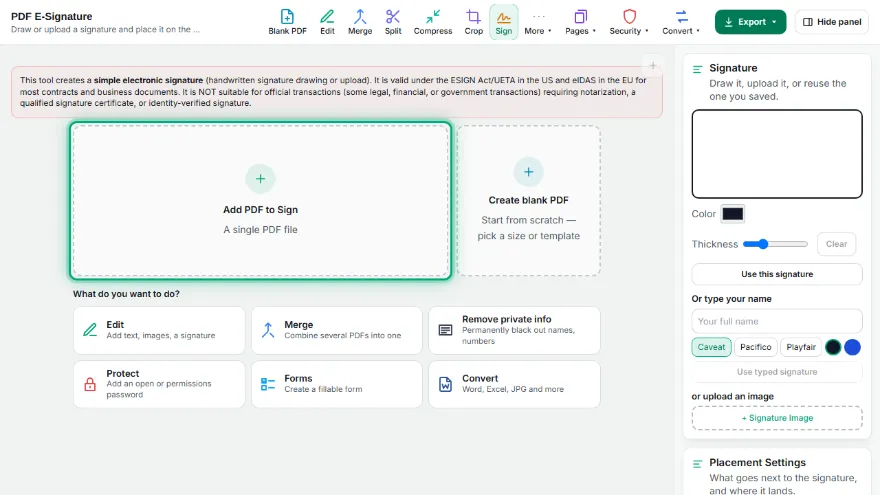The height and width of the screenshot is (495, 880).
Task: Choose the black typed-signature color
Action: click(x=833, y=347)
